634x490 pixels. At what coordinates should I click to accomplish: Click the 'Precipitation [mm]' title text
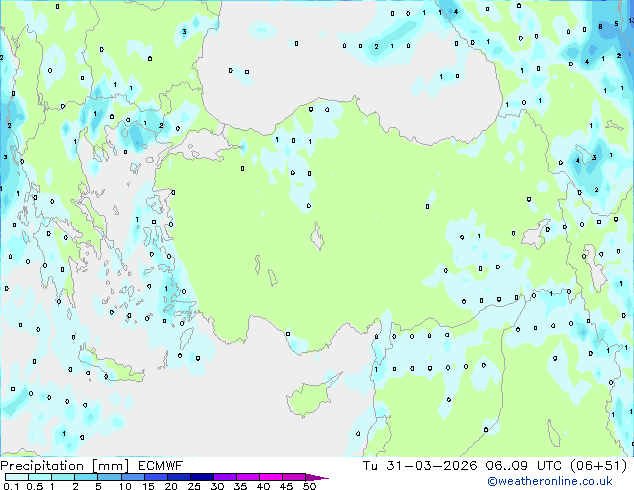65,466
